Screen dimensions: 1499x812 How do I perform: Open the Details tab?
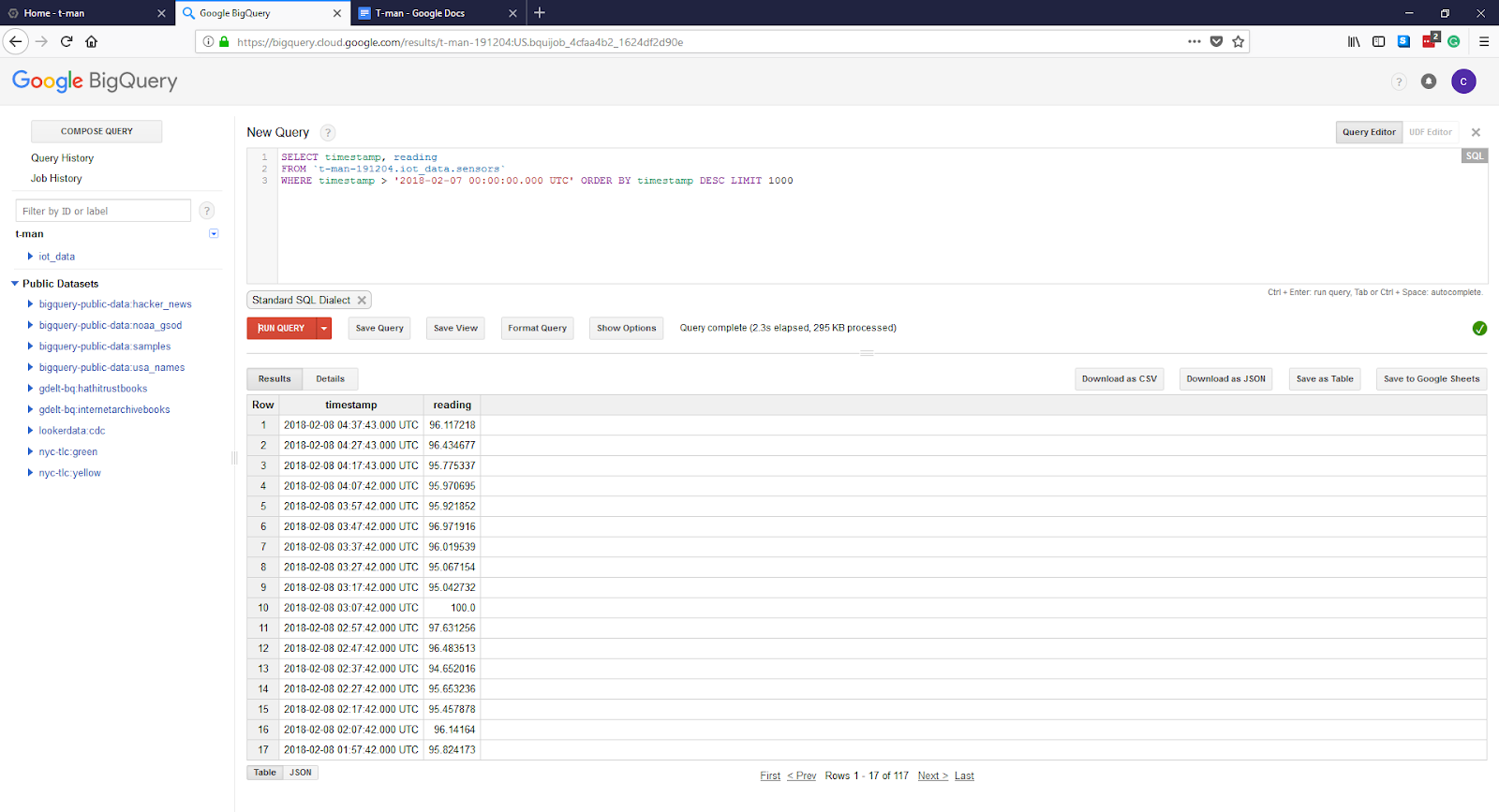(x=330, y=379)
